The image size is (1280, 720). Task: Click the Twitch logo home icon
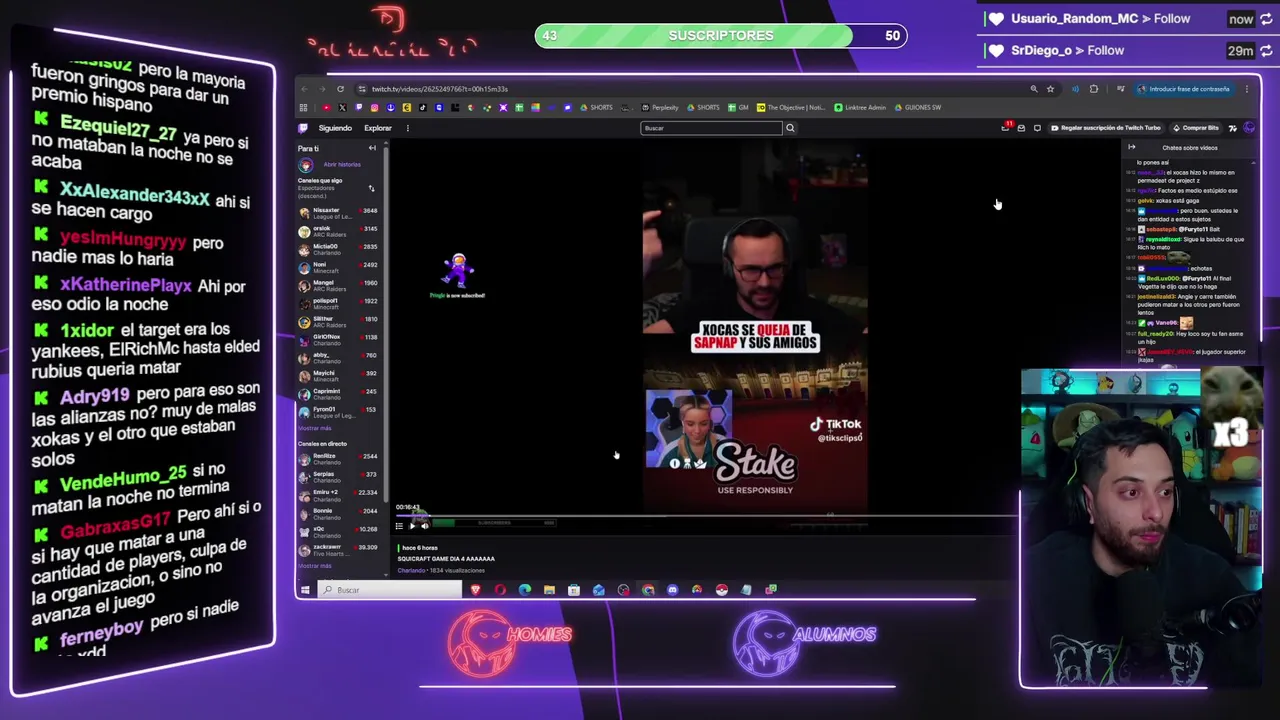(x=303, y=128)
